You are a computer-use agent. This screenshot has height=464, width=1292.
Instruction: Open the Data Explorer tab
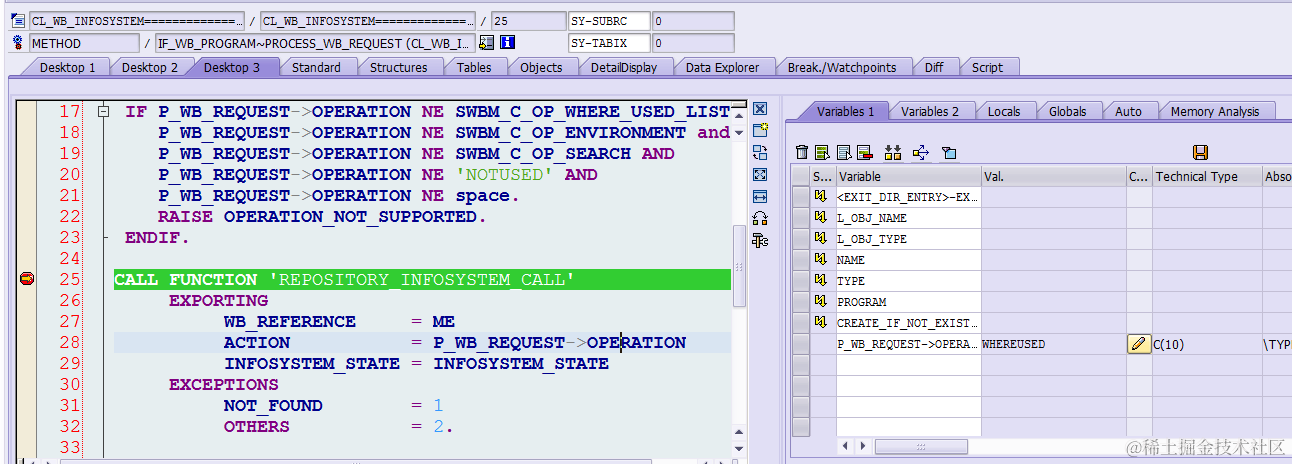[x=722, y=67]
